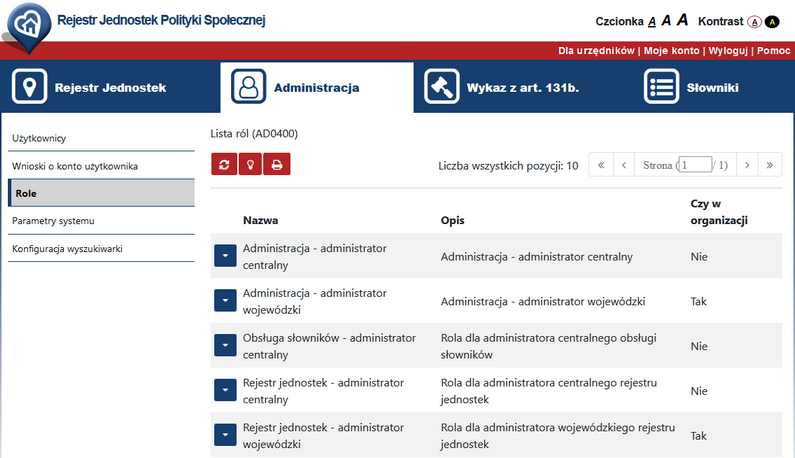Go to the previous page of results

(x=624, y=165)
